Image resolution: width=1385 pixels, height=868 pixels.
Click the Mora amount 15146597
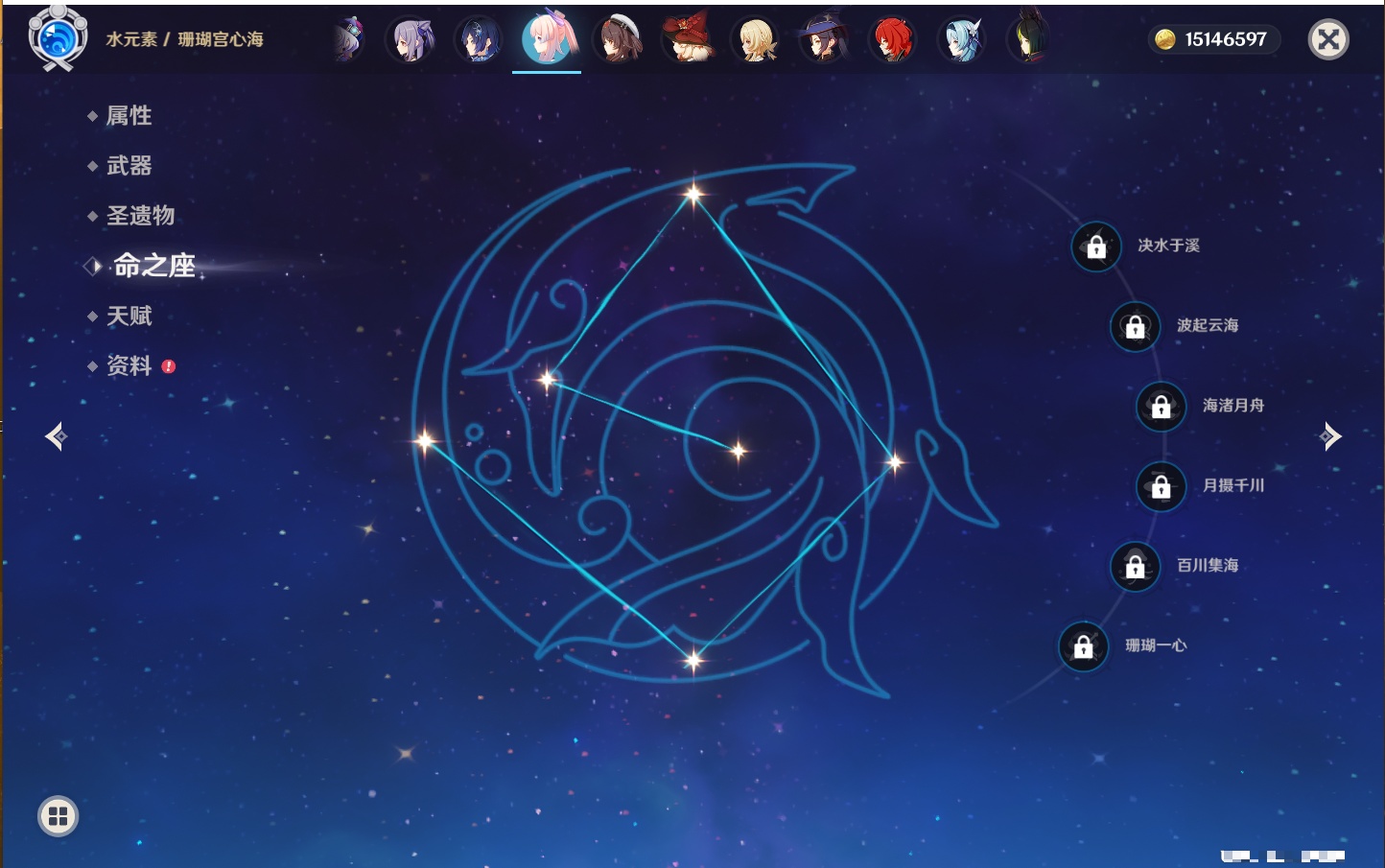pos(1226,39)
